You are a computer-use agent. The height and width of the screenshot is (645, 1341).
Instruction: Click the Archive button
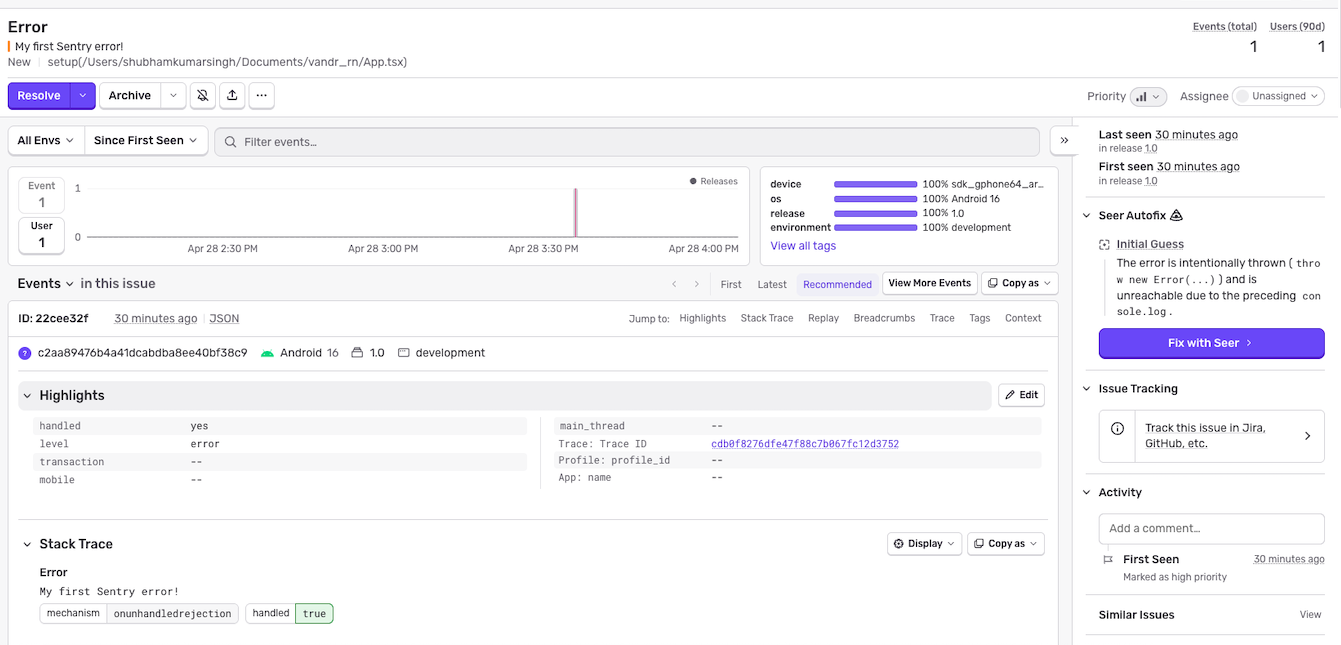(130, 96)
